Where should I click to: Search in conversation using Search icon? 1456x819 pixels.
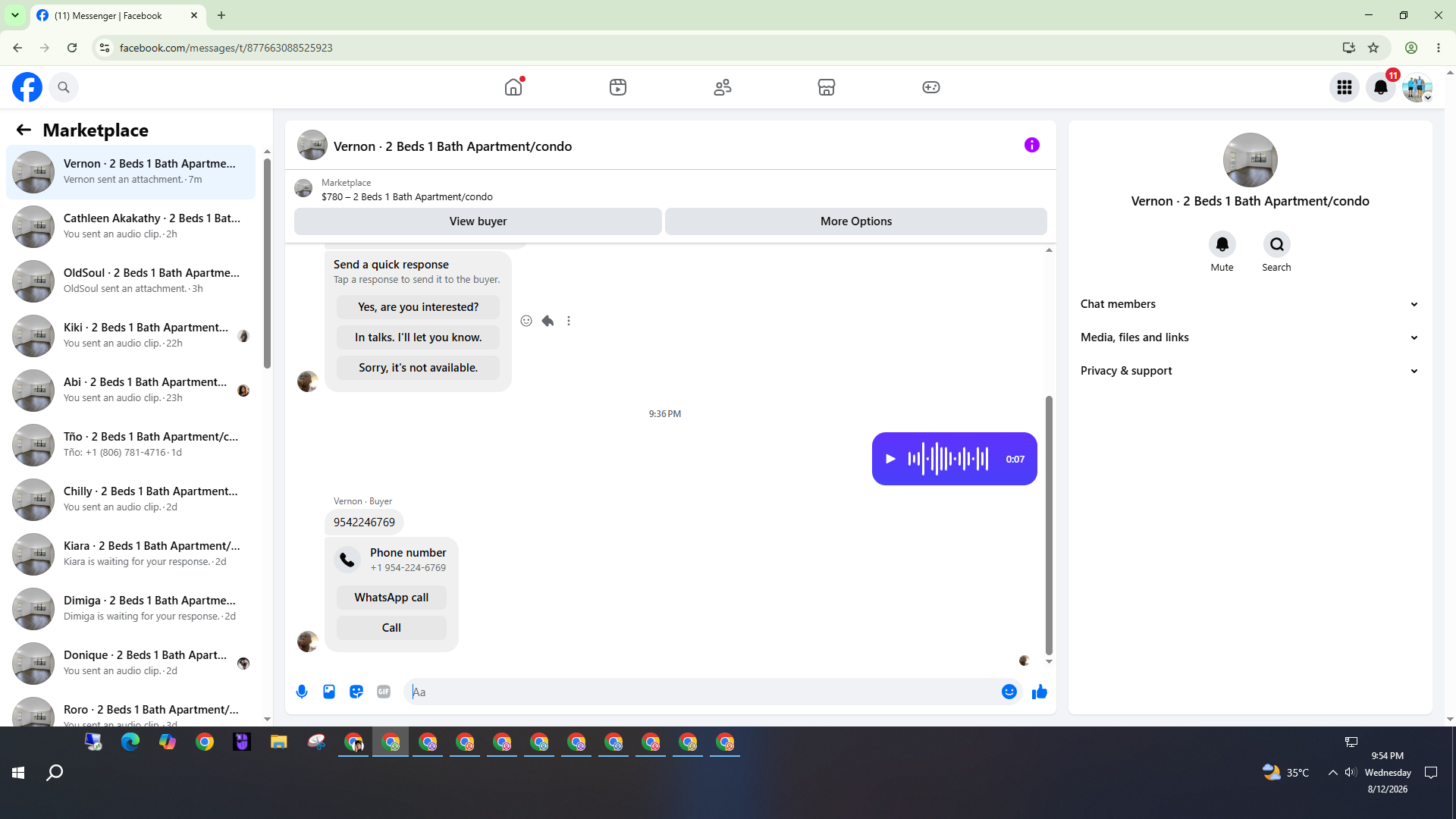(x=1277, y=244)
